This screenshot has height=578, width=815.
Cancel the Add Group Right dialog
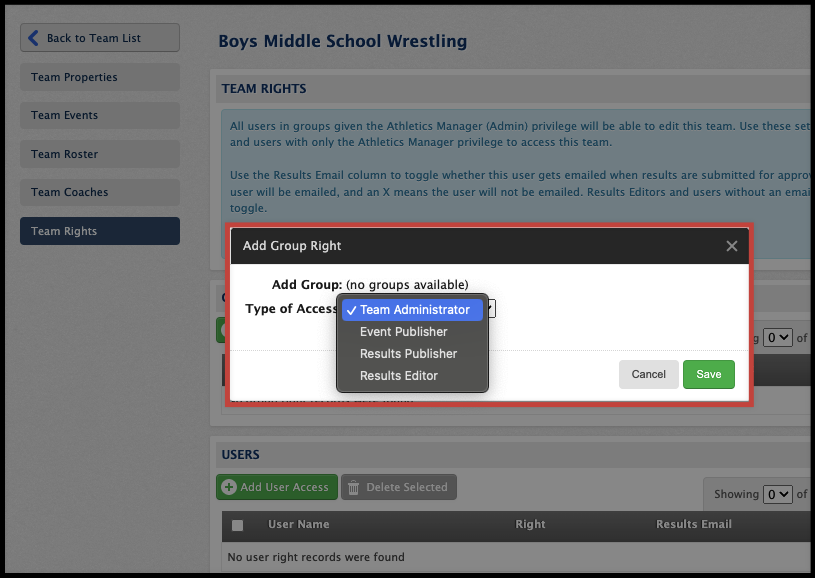tap(648, 374)
